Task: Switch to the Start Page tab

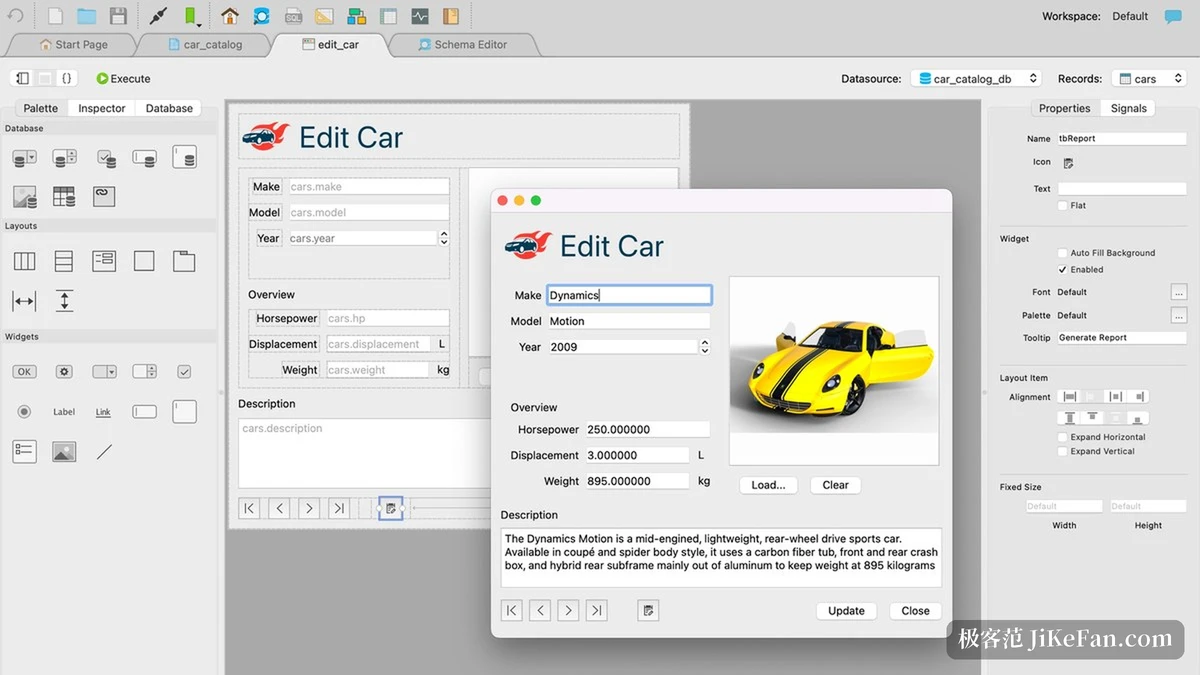Action: pos(73,45)
